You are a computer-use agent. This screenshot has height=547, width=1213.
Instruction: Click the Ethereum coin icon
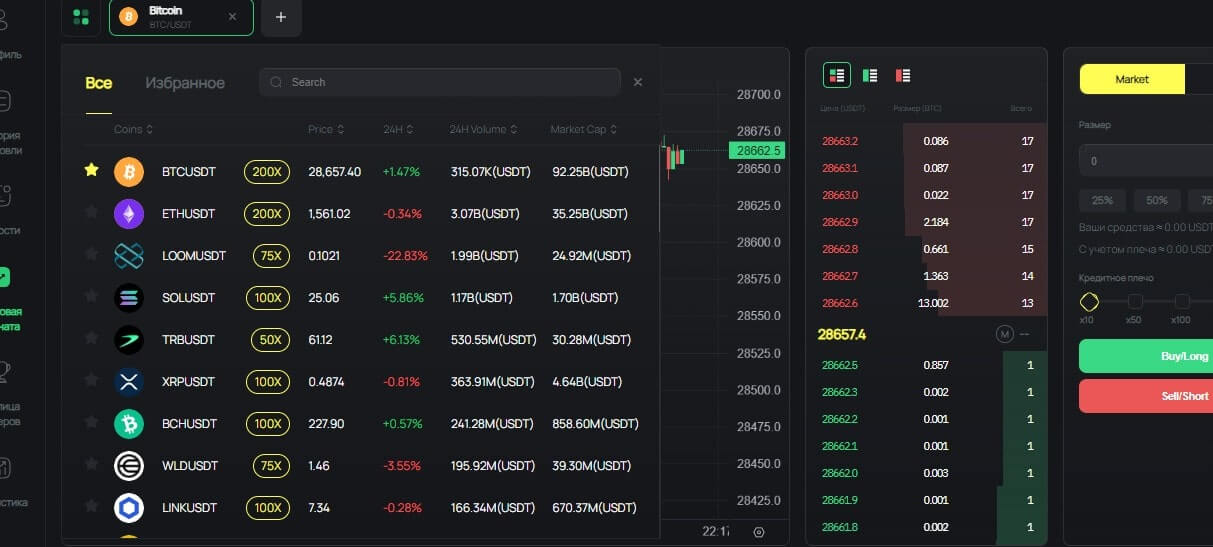(129, 213)
